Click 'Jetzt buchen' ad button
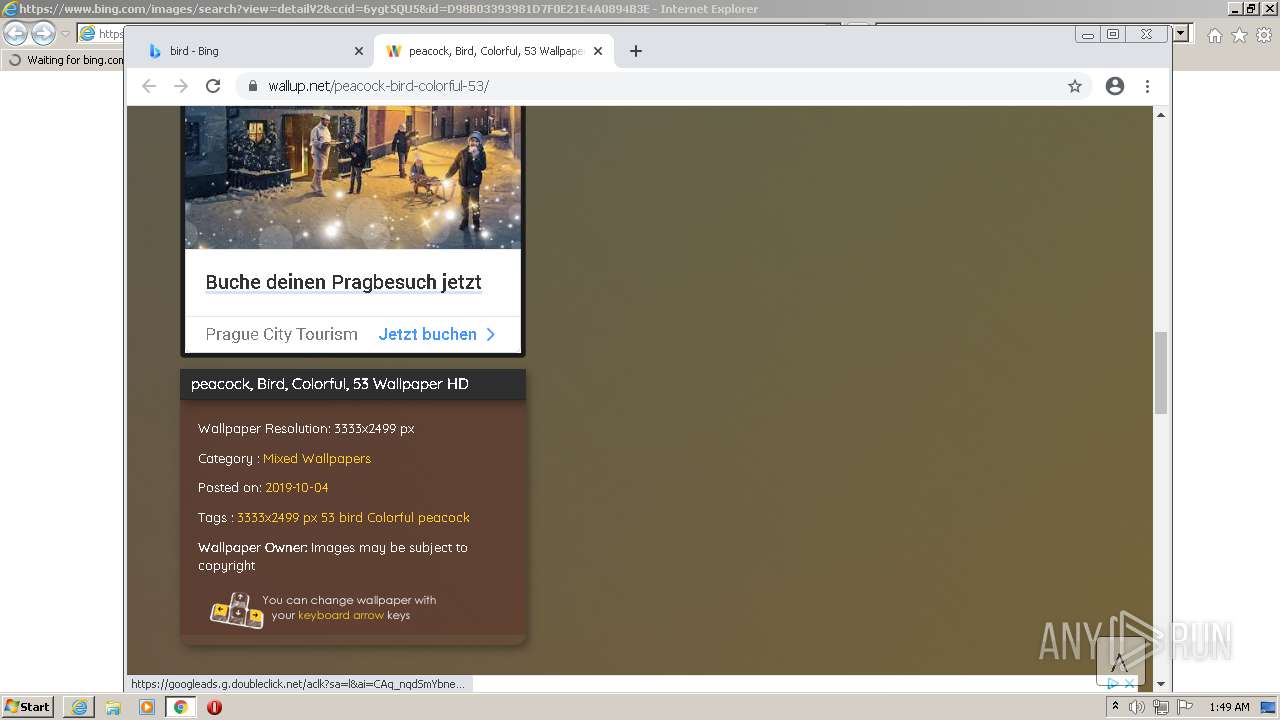1280x720 pixels. tap(437, 334)
